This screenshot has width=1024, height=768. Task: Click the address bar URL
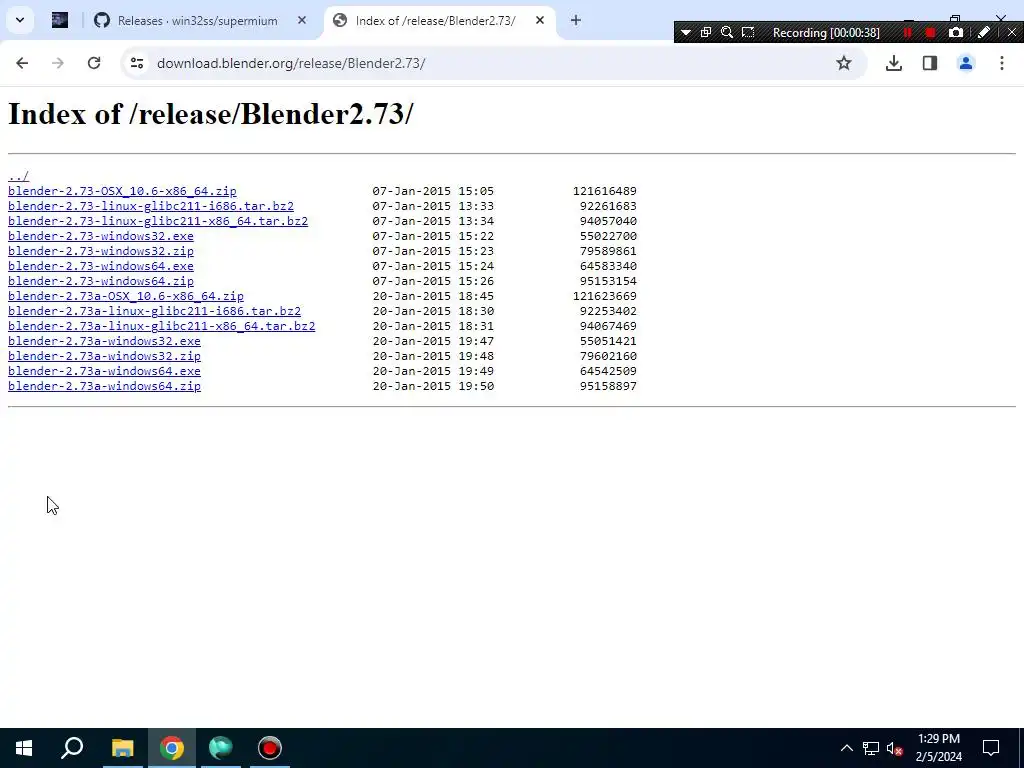click(291, 63)
